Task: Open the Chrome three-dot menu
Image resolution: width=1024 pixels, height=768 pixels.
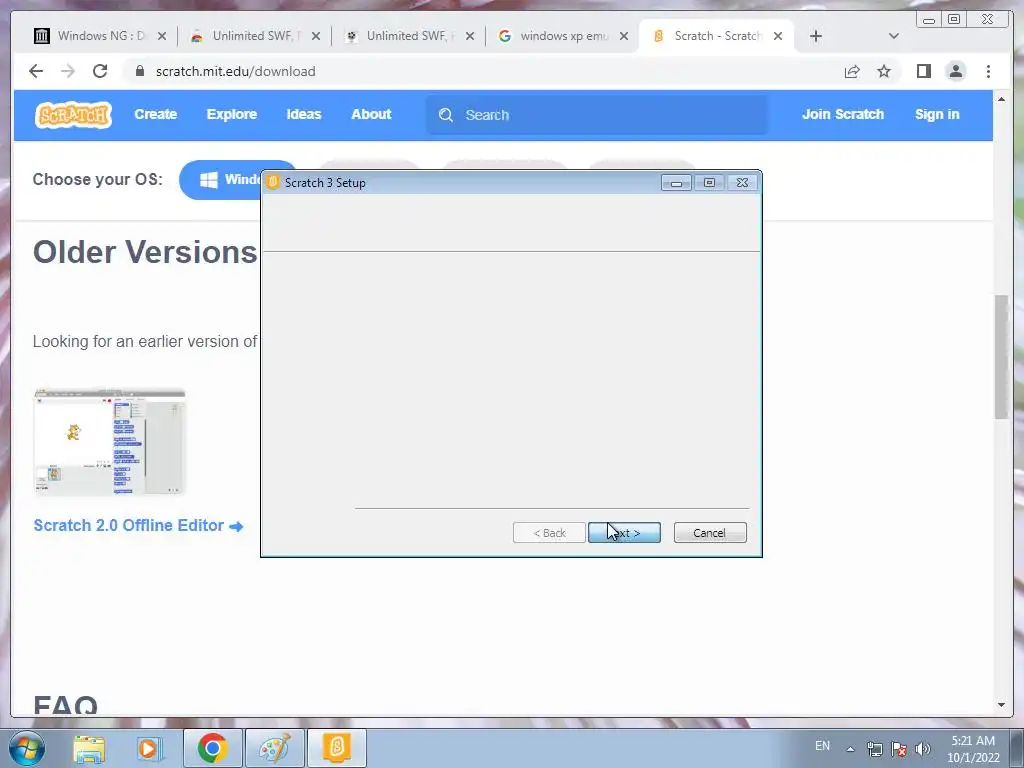Action: pos(988,71)
